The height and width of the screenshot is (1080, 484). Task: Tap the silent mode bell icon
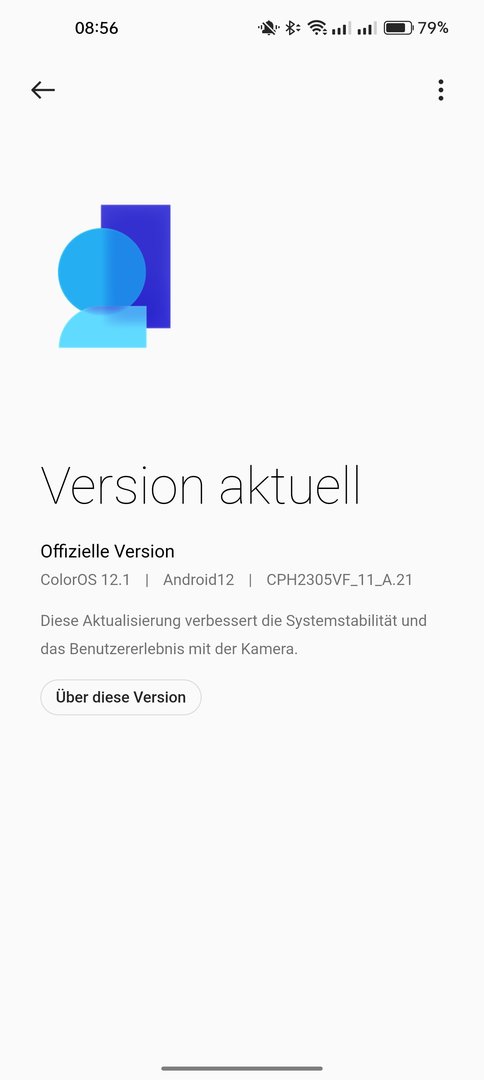268,28
